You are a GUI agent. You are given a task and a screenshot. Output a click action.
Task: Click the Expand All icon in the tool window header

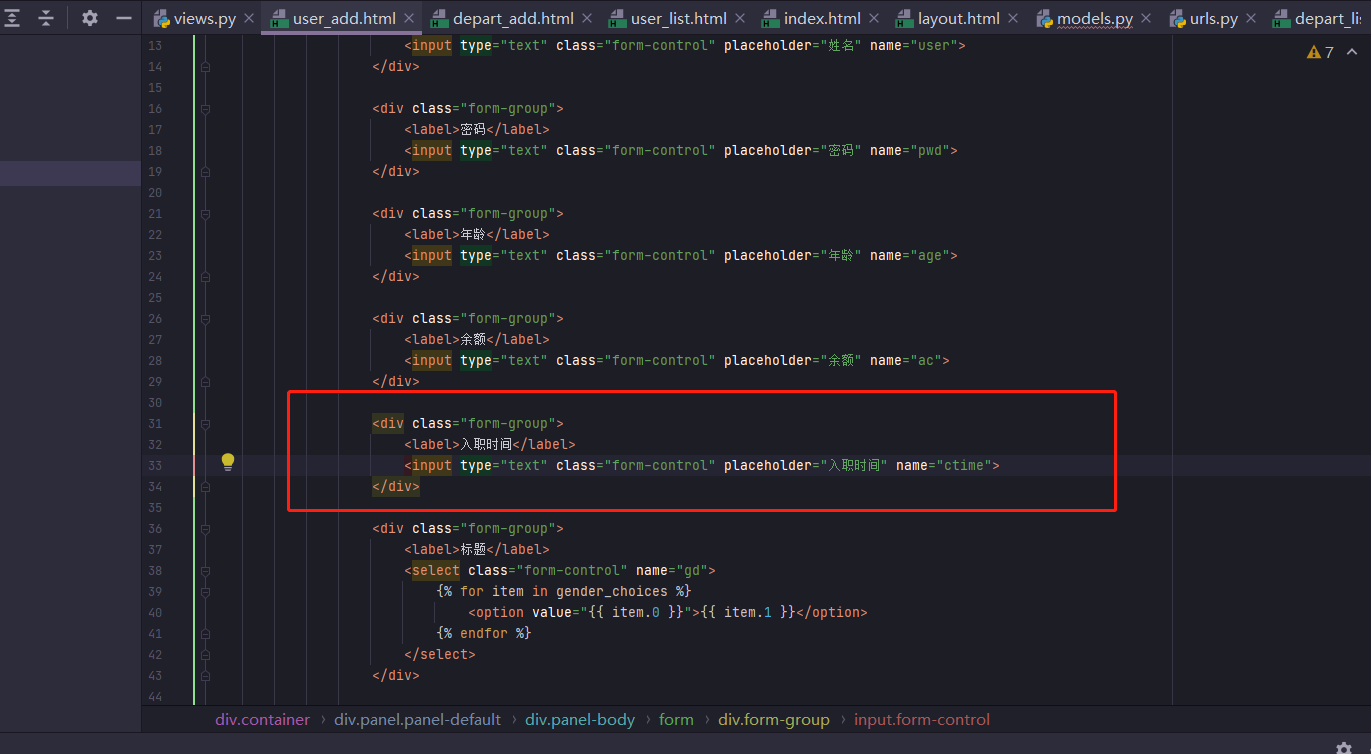13,18
